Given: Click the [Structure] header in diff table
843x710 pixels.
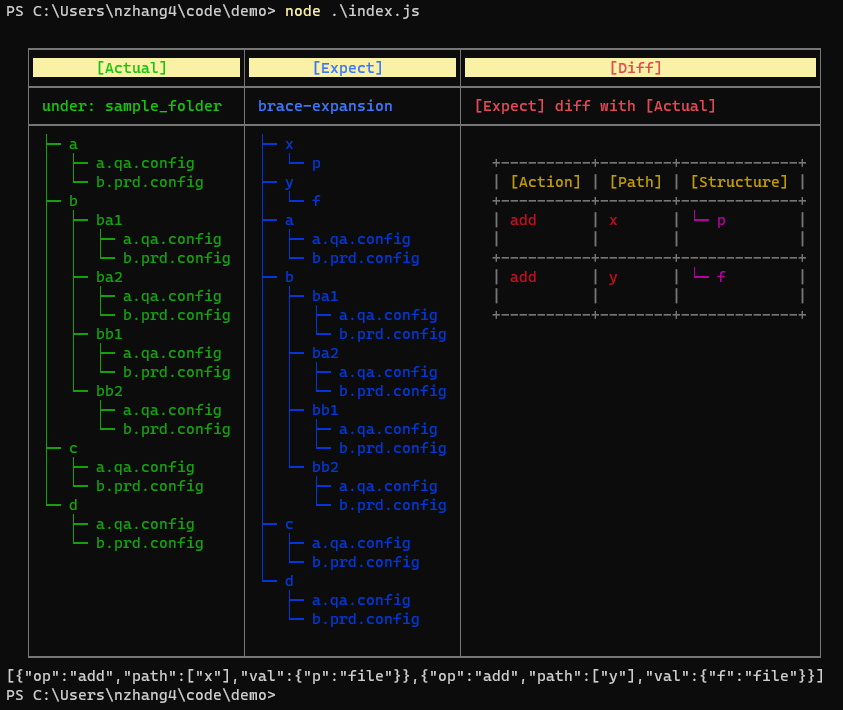Looking at the screenshot, I should 739,182.
